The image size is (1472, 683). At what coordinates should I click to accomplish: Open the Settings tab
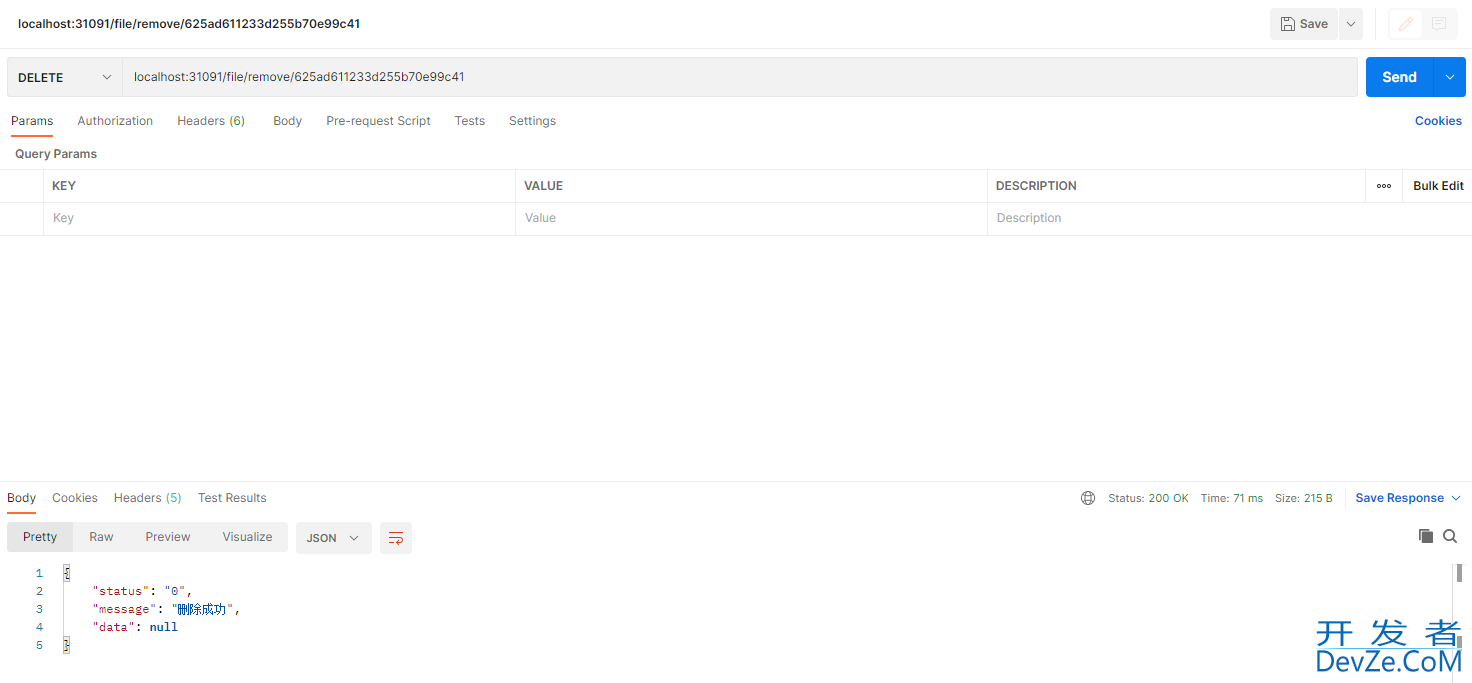click(532, 121)
